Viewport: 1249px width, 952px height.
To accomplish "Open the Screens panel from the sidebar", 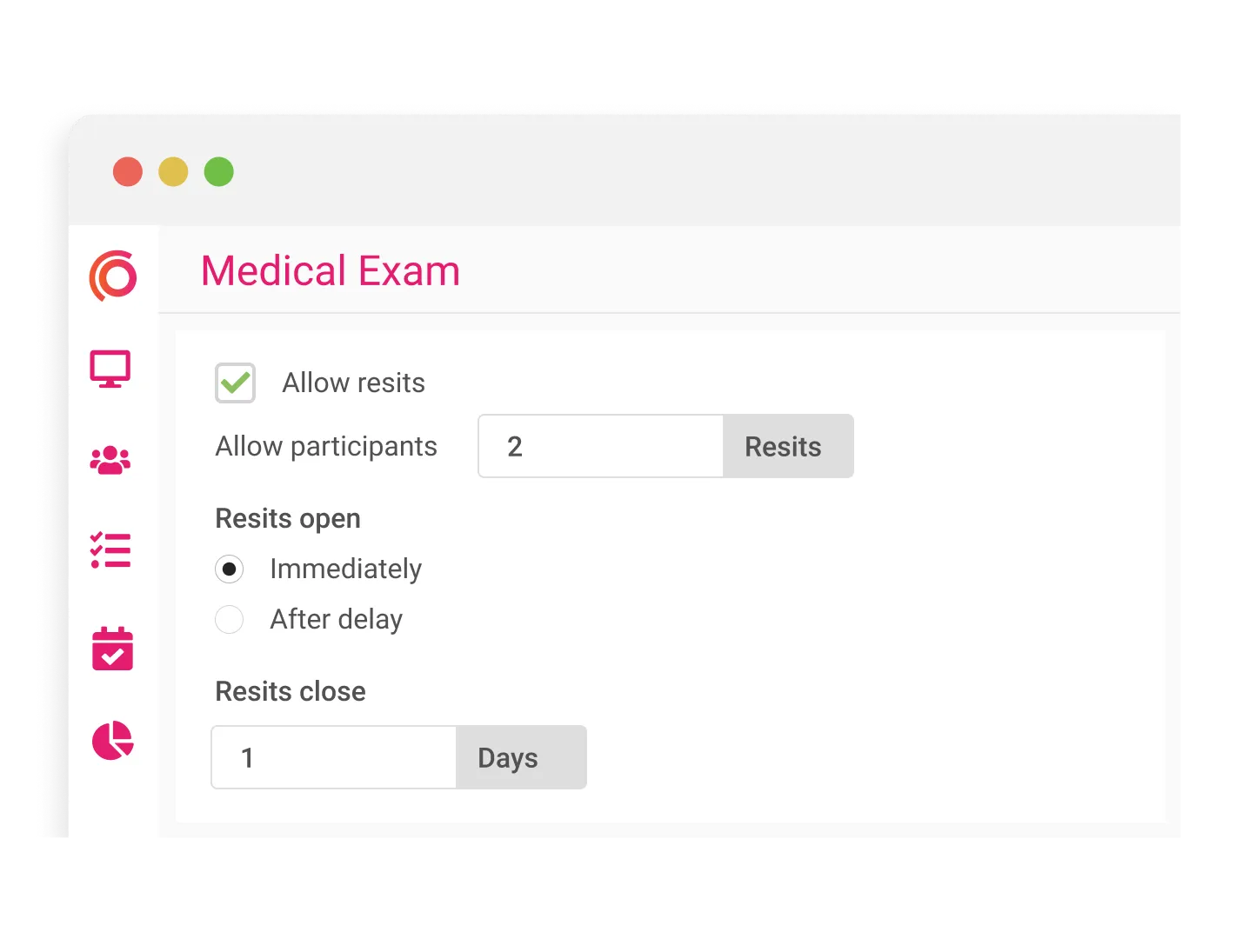I will 110,369.
